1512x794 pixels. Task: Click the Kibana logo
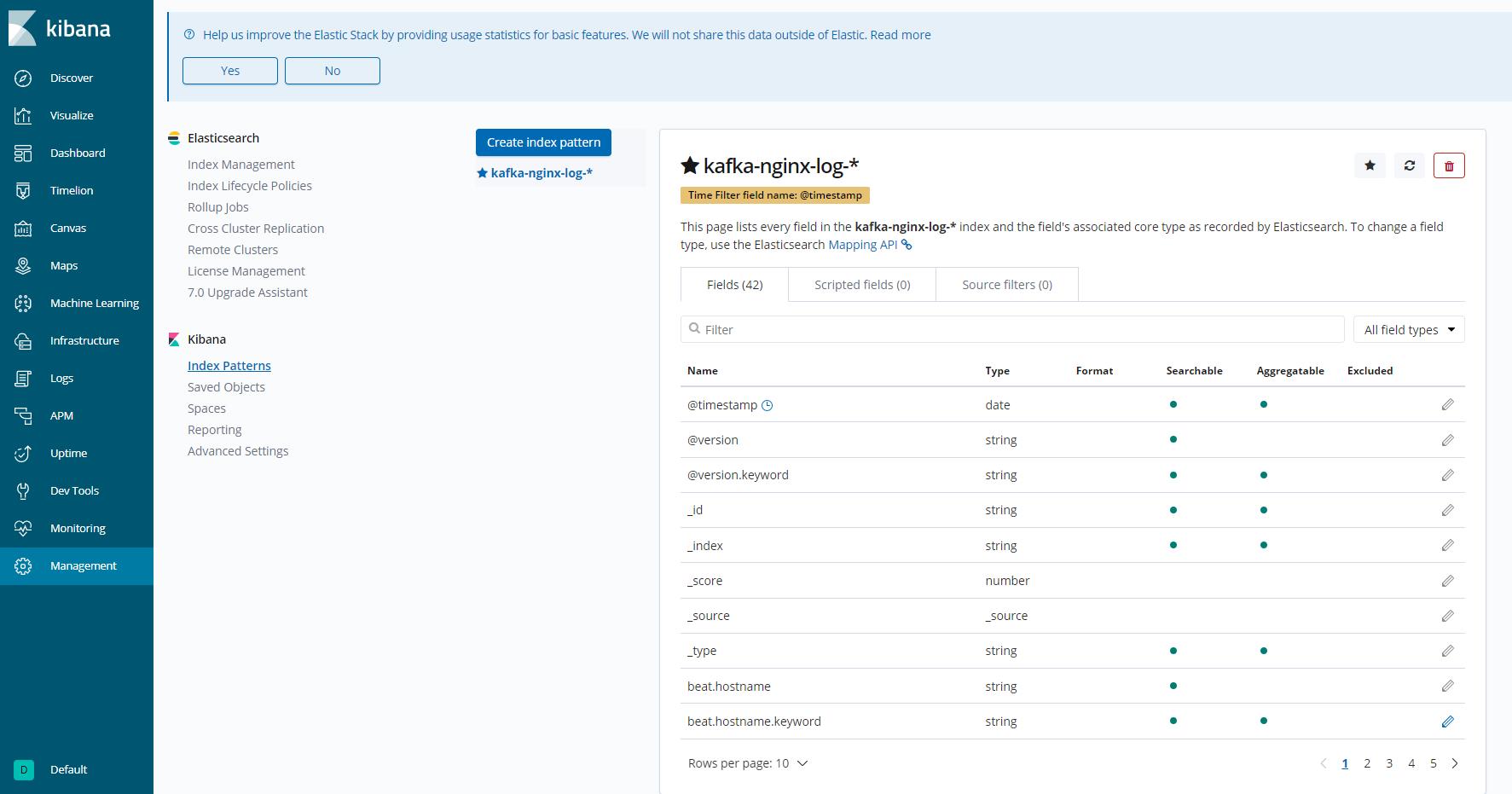point(60,28)
